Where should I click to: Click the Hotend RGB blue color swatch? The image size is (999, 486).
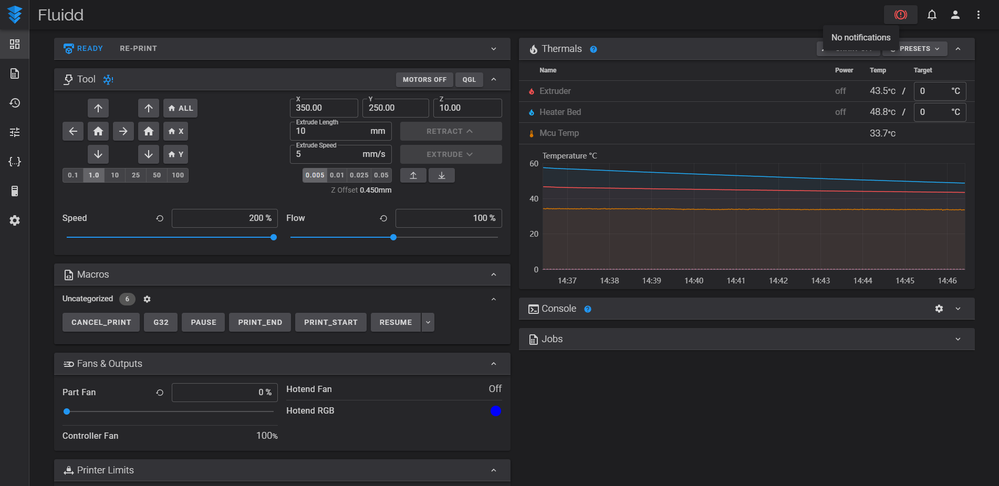click(x=496, y=411)
